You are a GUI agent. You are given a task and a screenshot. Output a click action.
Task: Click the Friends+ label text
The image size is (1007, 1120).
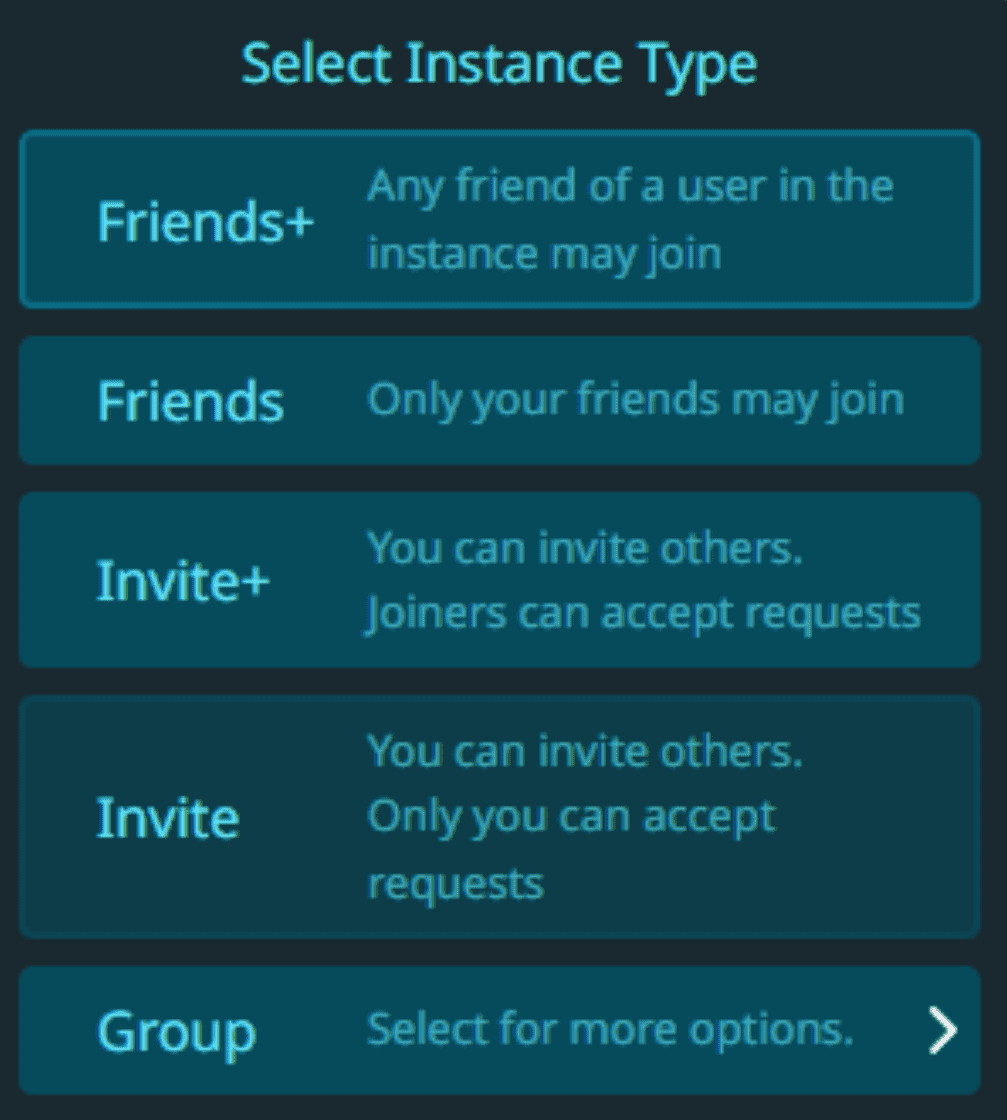tap(206, 221)
